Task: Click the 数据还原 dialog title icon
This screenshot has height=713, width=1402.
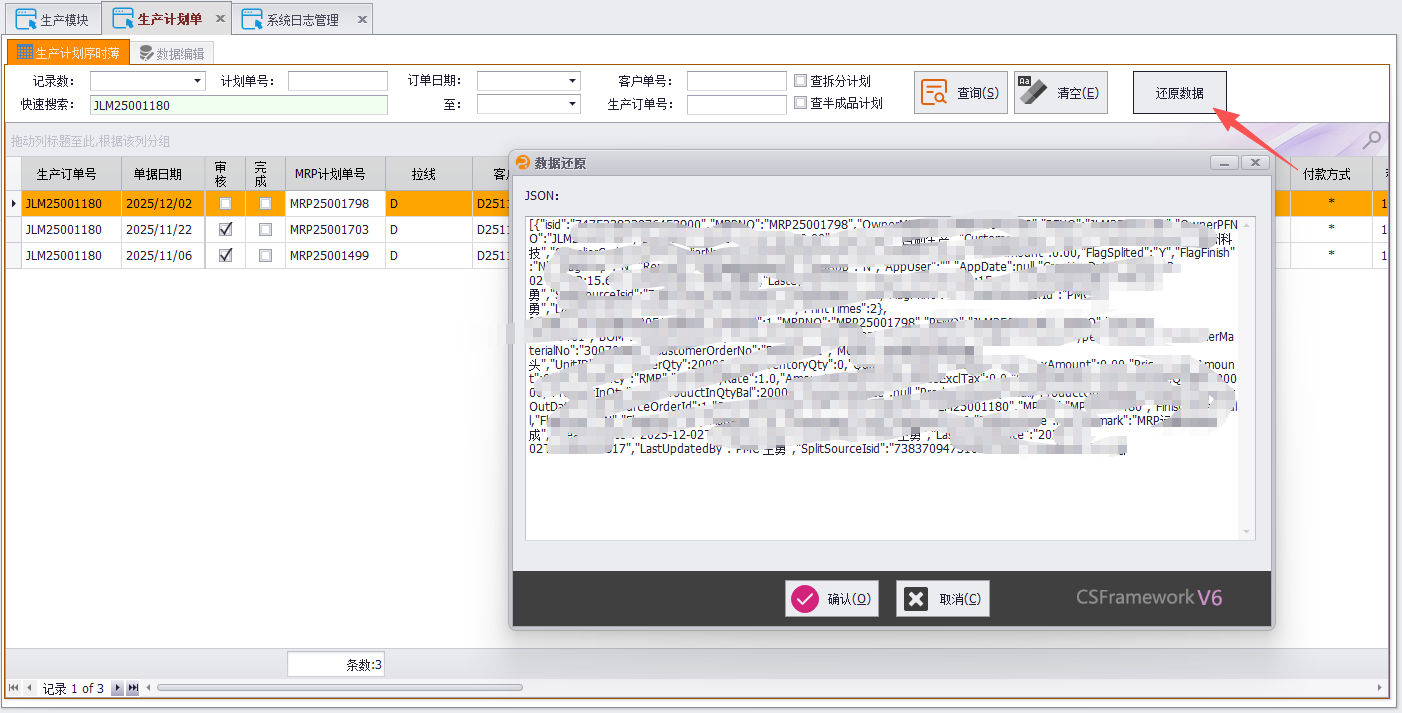Action: coord(522,163)
